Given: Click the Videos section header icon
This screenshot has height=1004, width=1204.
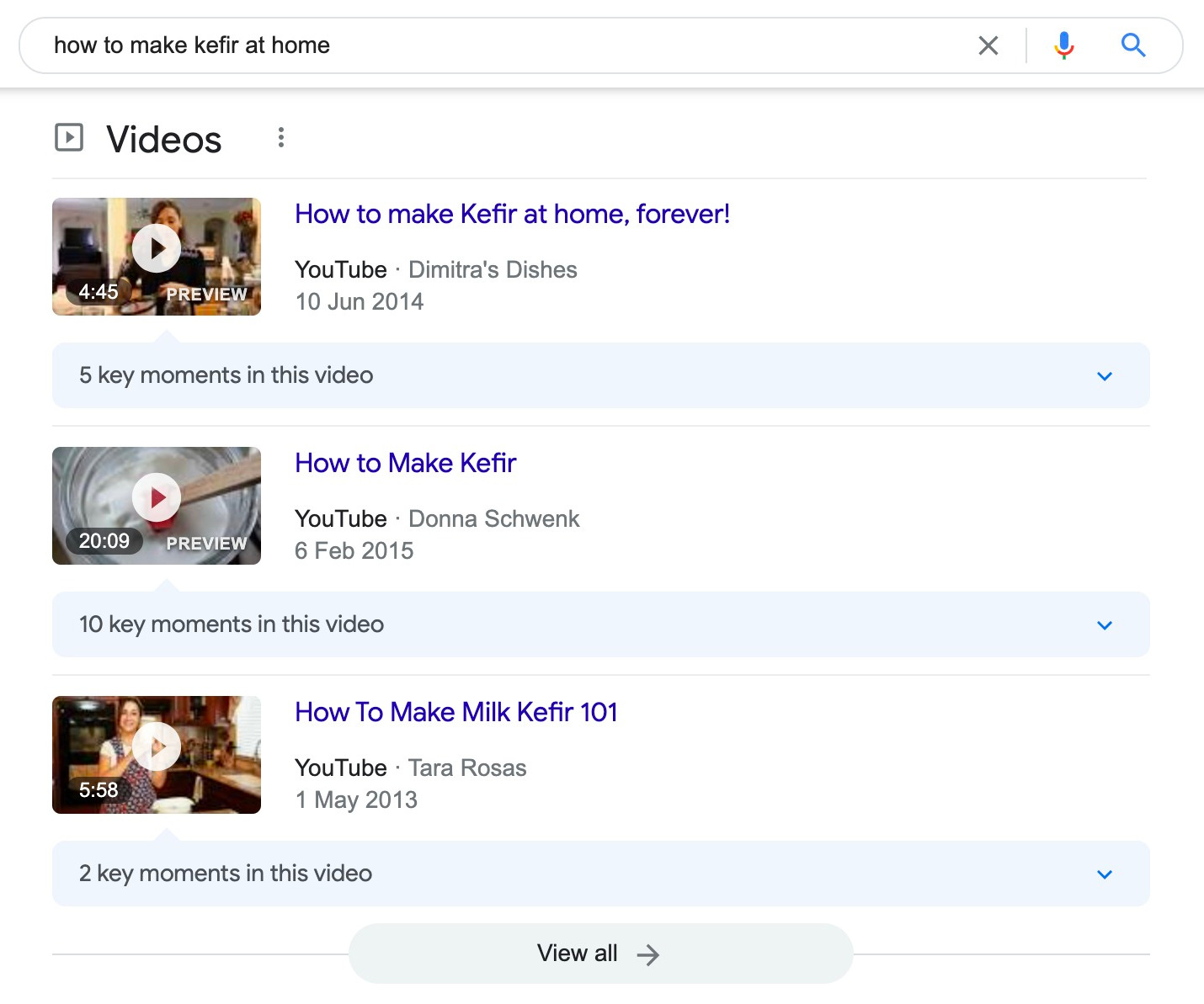Looking at the screenshot, I should pos(70,137).
